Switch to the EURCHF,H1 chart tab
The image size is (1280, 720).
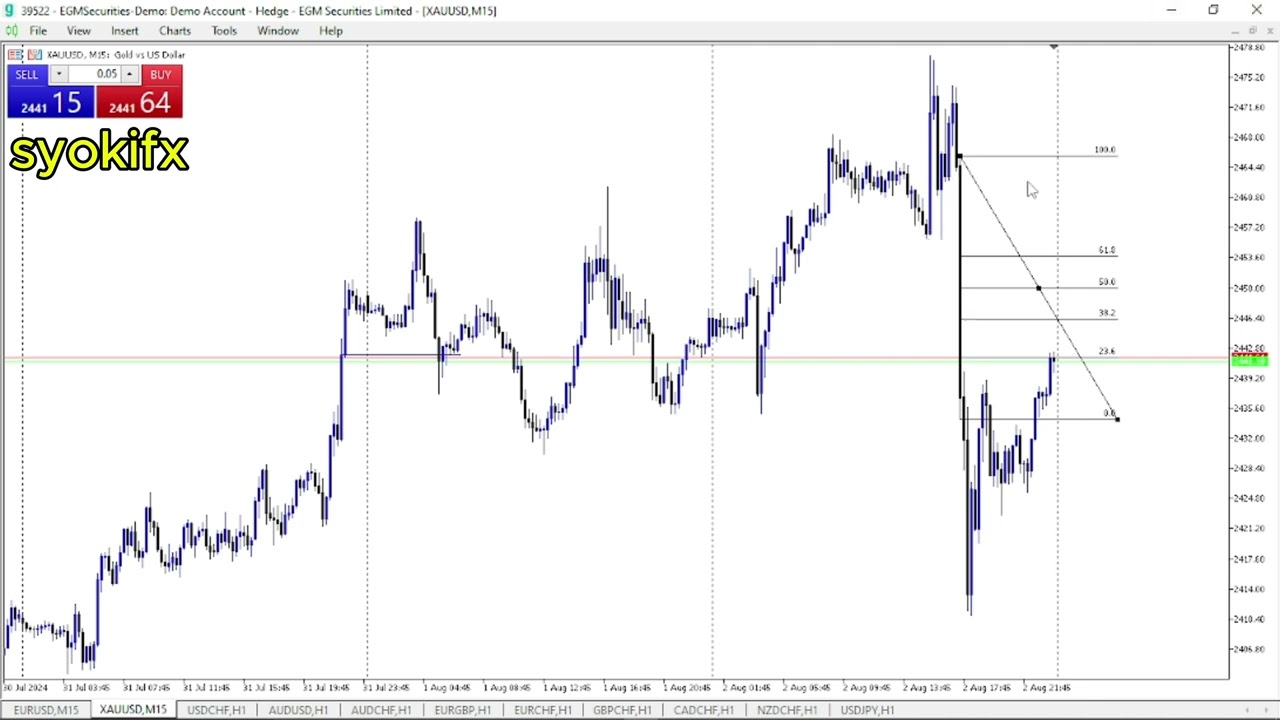click(543, 710)
